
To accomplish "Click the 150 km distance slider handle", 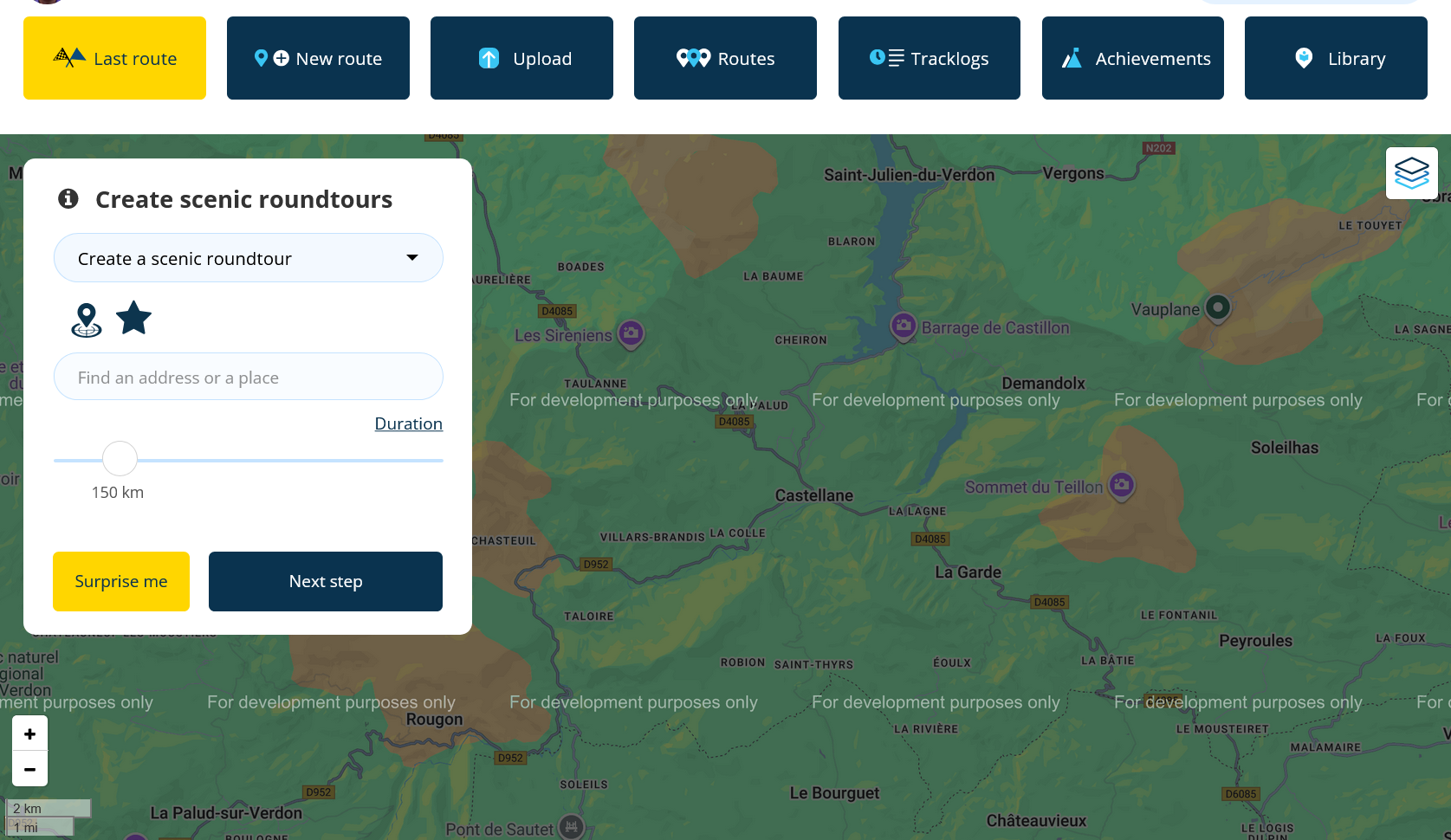I will [120, 459].
